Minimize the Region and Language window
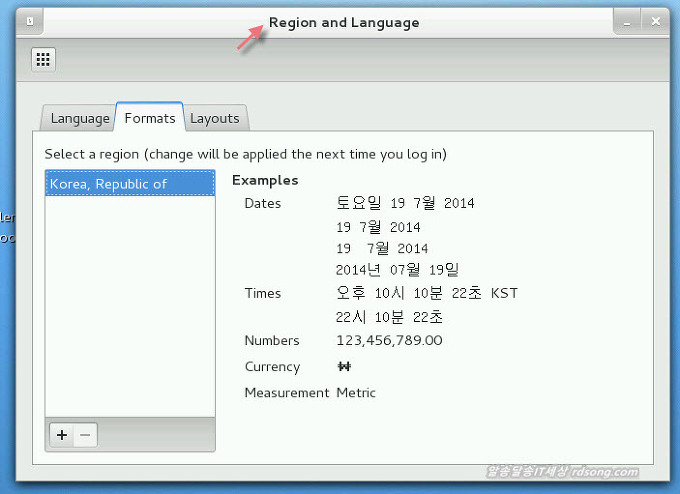 [627, 21]
